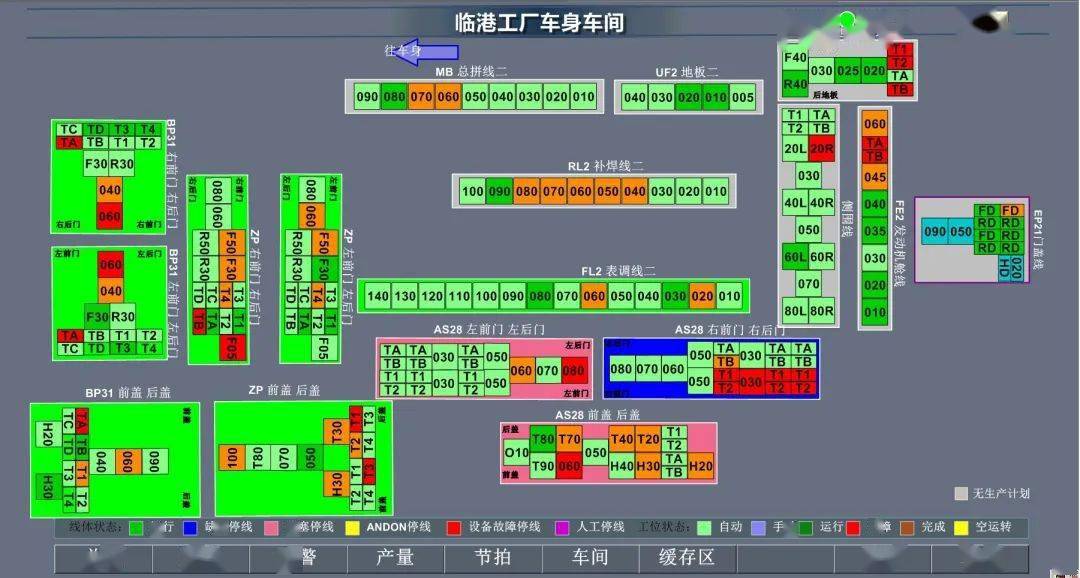Viewport: 1080px width, 578px height.
Task: Select station 140 on FL2 表调线二
Action: tap(377, 296)
